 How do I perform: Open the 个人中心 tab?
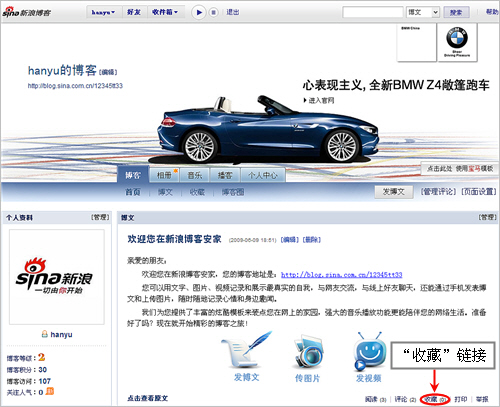263,175
